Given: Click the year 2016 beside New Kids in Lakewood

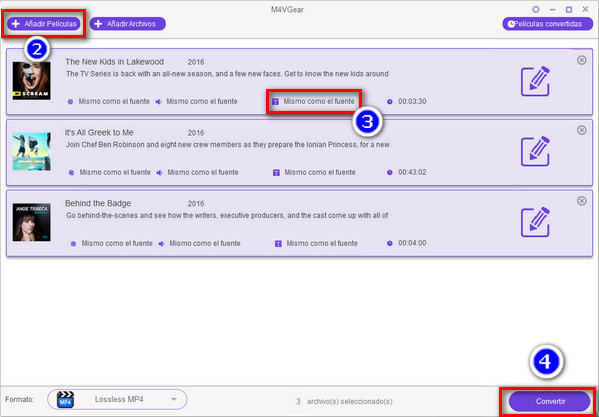Looking at the screenshot, I should pos(196,62).
